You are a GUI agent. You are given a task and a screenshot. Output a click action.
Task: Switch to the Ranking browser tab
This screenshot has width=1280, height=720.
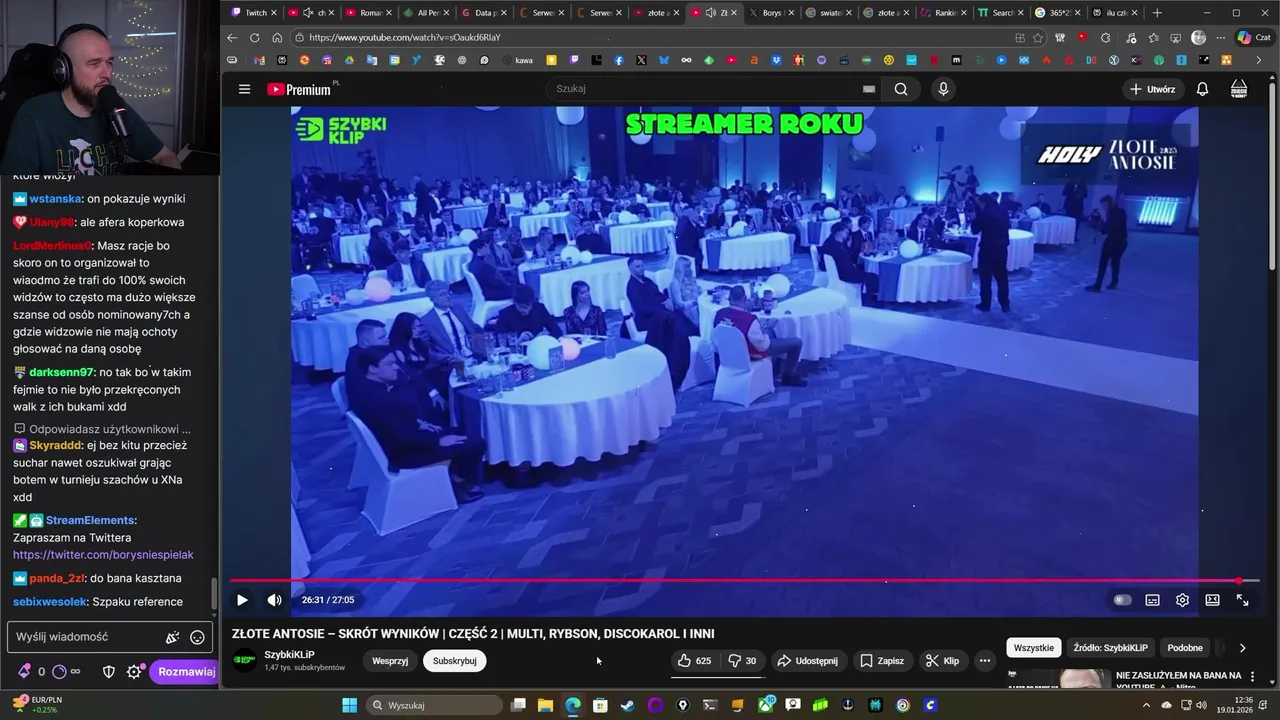[x=941, y=13]
